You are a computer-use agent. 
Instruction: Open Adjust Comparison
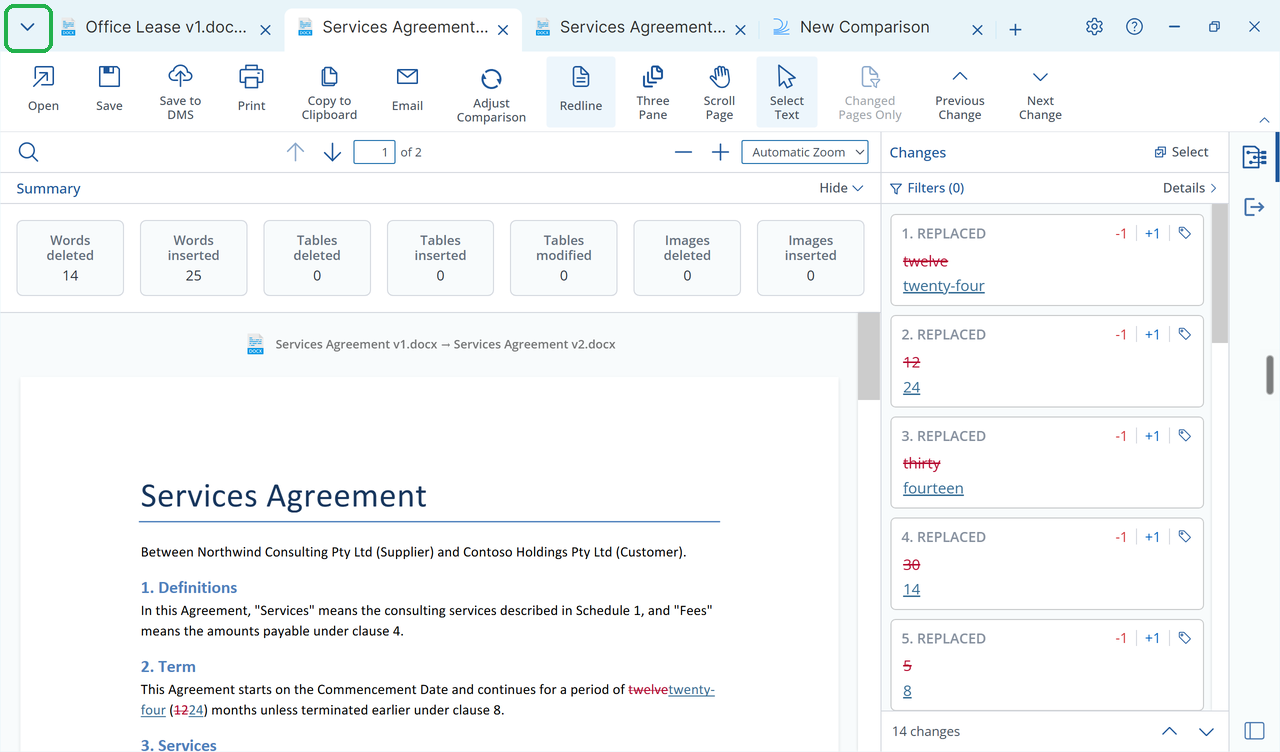pyautogui.click(x=491, y=94)
